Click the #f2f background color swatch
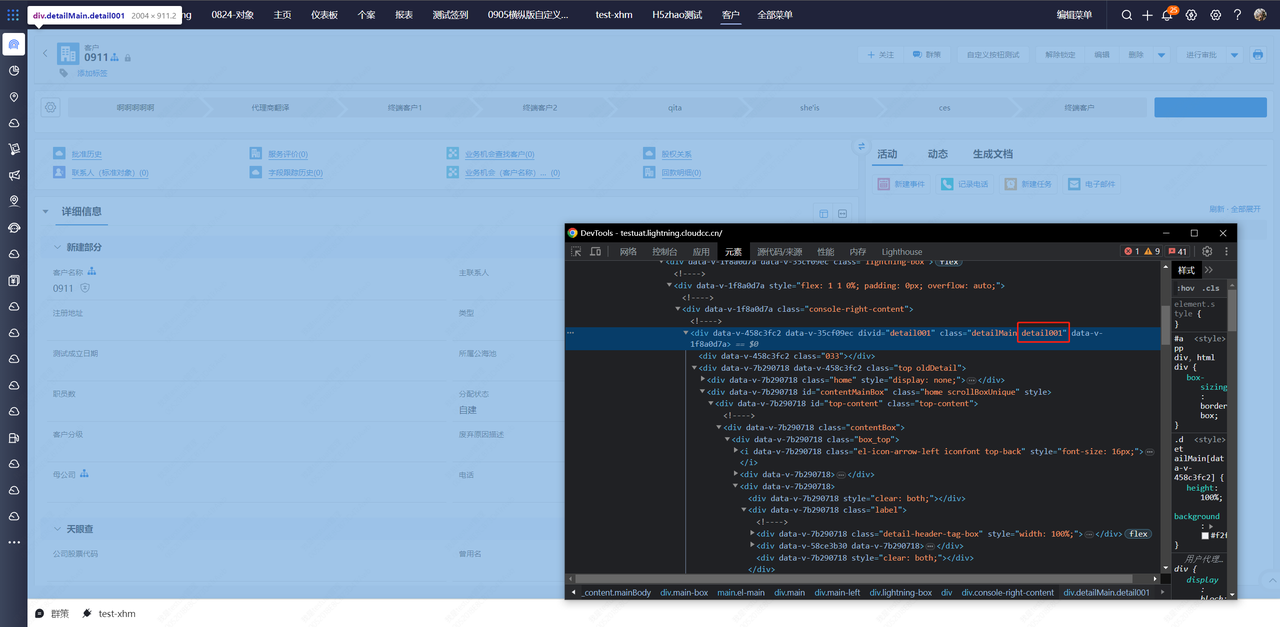 1205,535
